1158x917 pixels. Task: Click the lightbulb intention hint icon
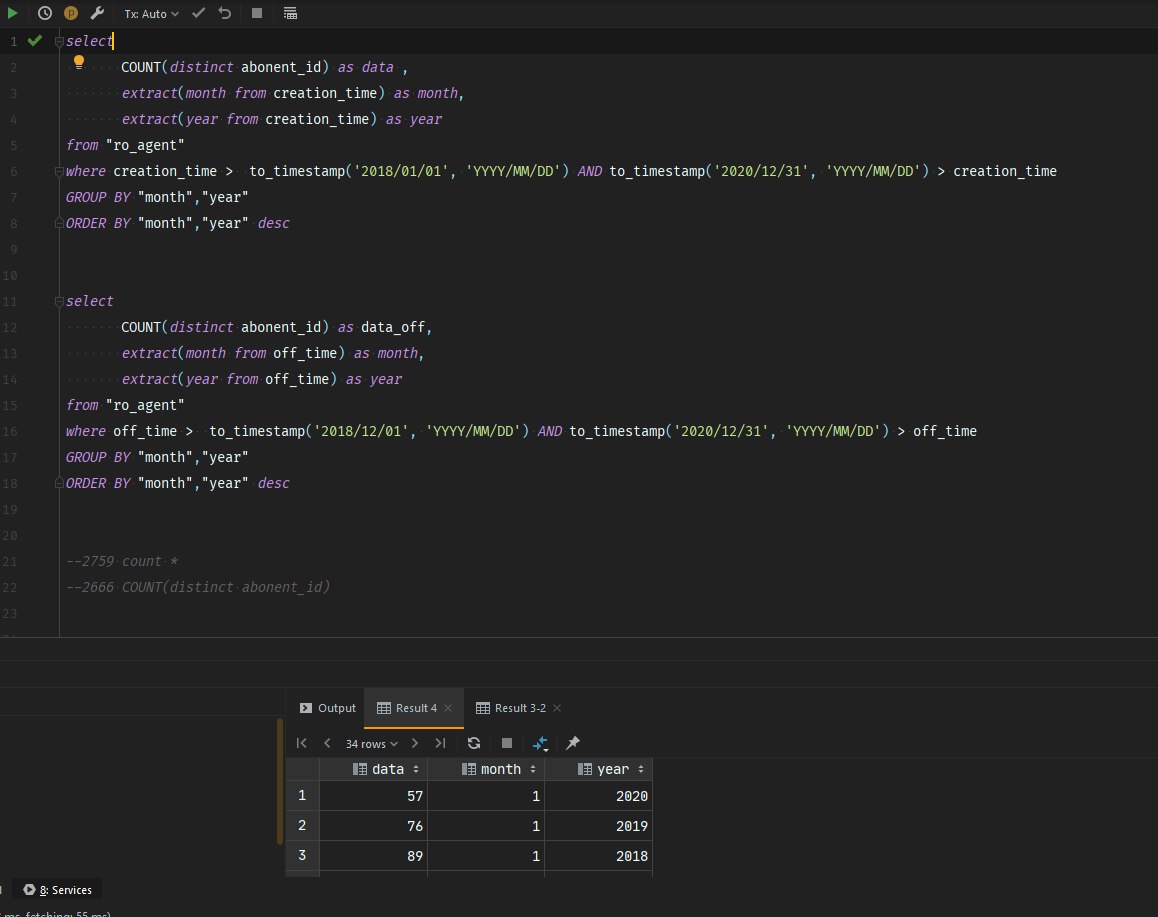[80, 62]
